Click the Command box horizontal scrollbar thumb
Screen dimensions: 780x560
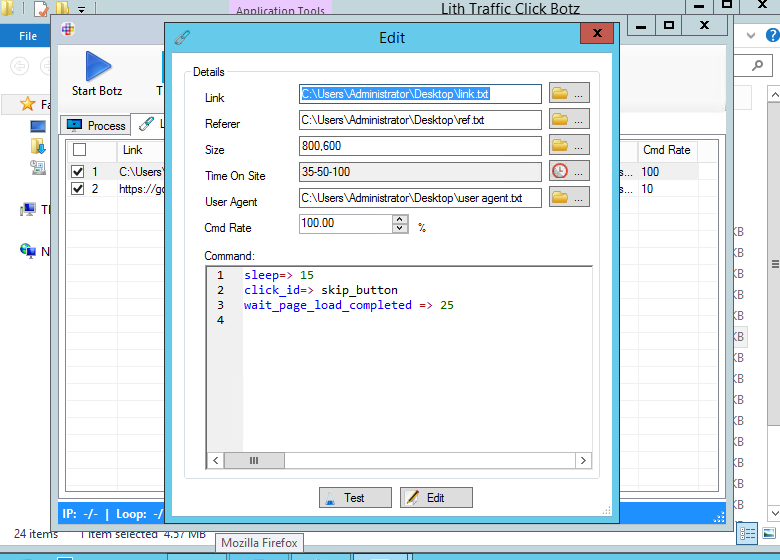[253, 460]
